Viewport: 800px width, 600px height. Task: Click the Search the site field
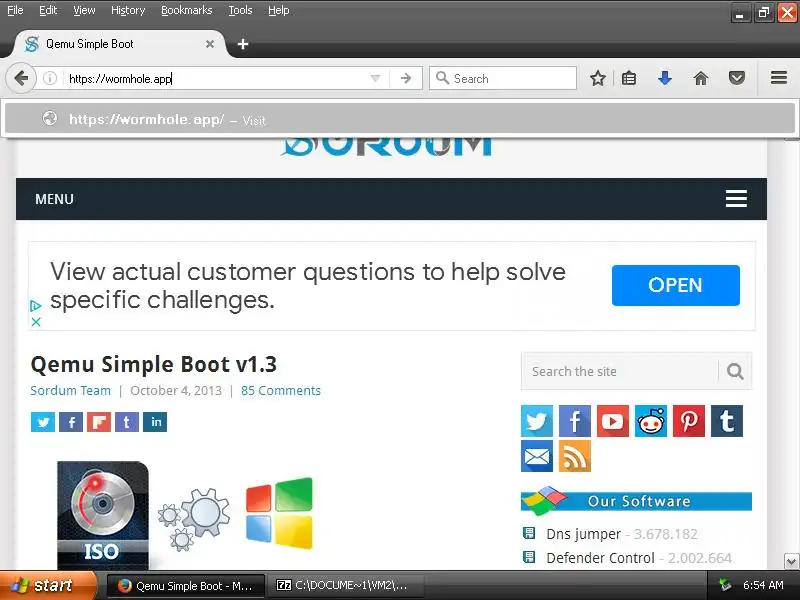pyautogui.click(x=620, y=371)
